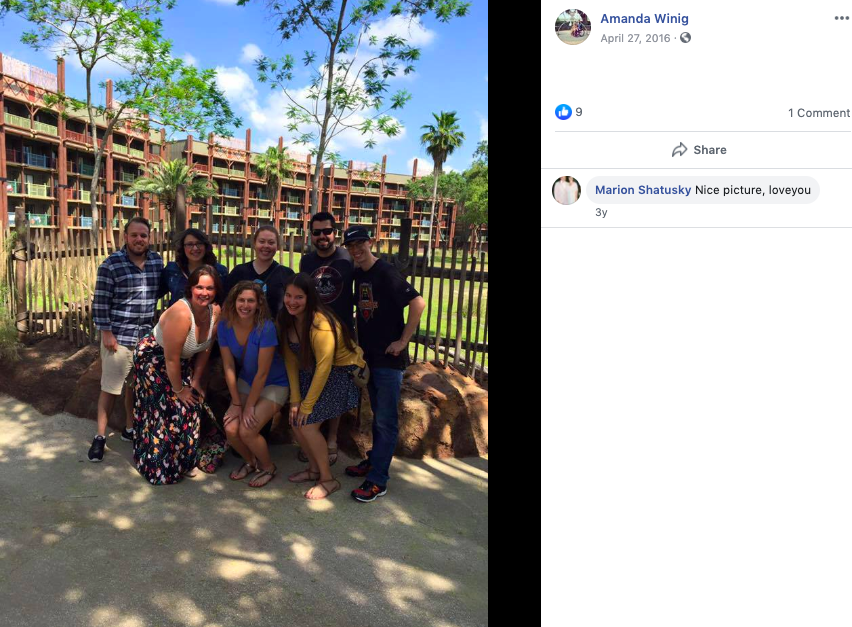Open Amanda Winig's profile picture

[x=573, y=27]
